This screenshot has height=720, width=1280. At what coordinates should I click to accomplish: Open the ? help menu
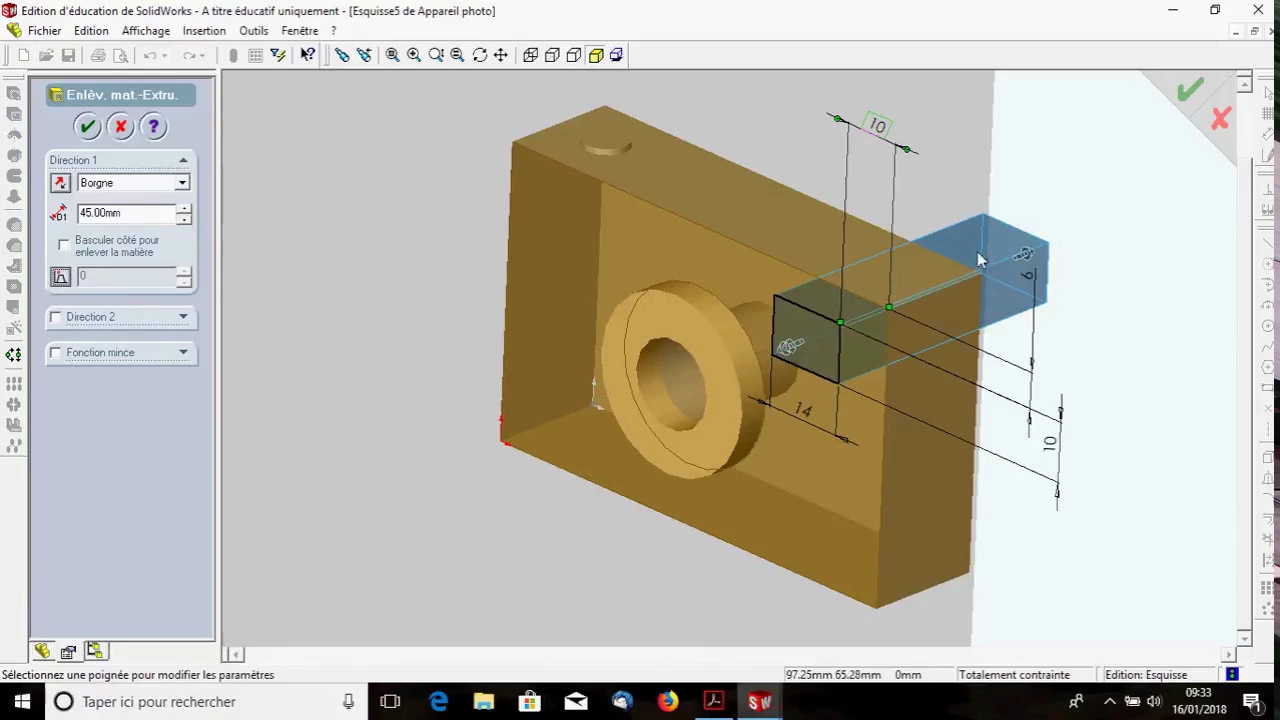(334, 31)
